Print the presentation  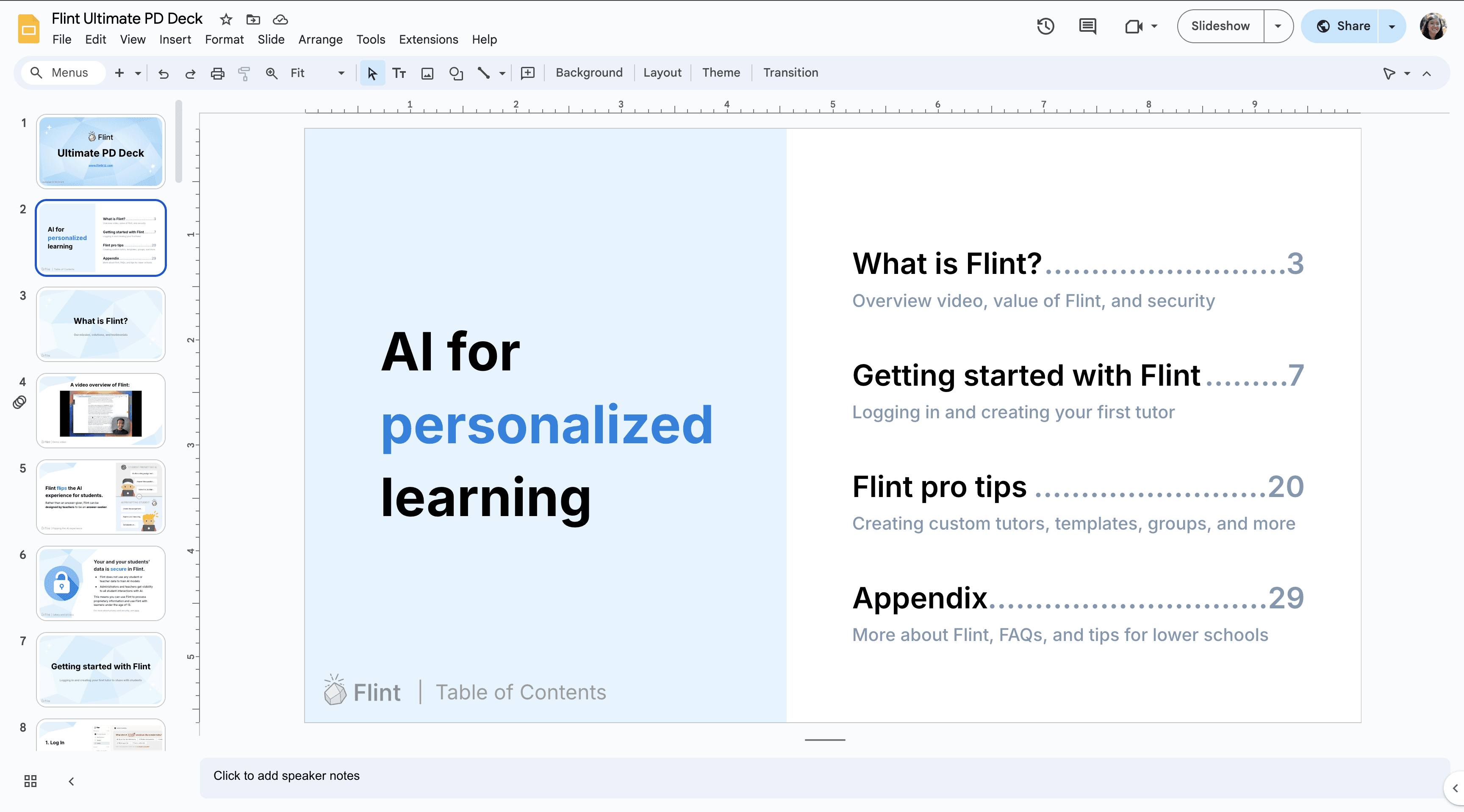click(217, 73)
